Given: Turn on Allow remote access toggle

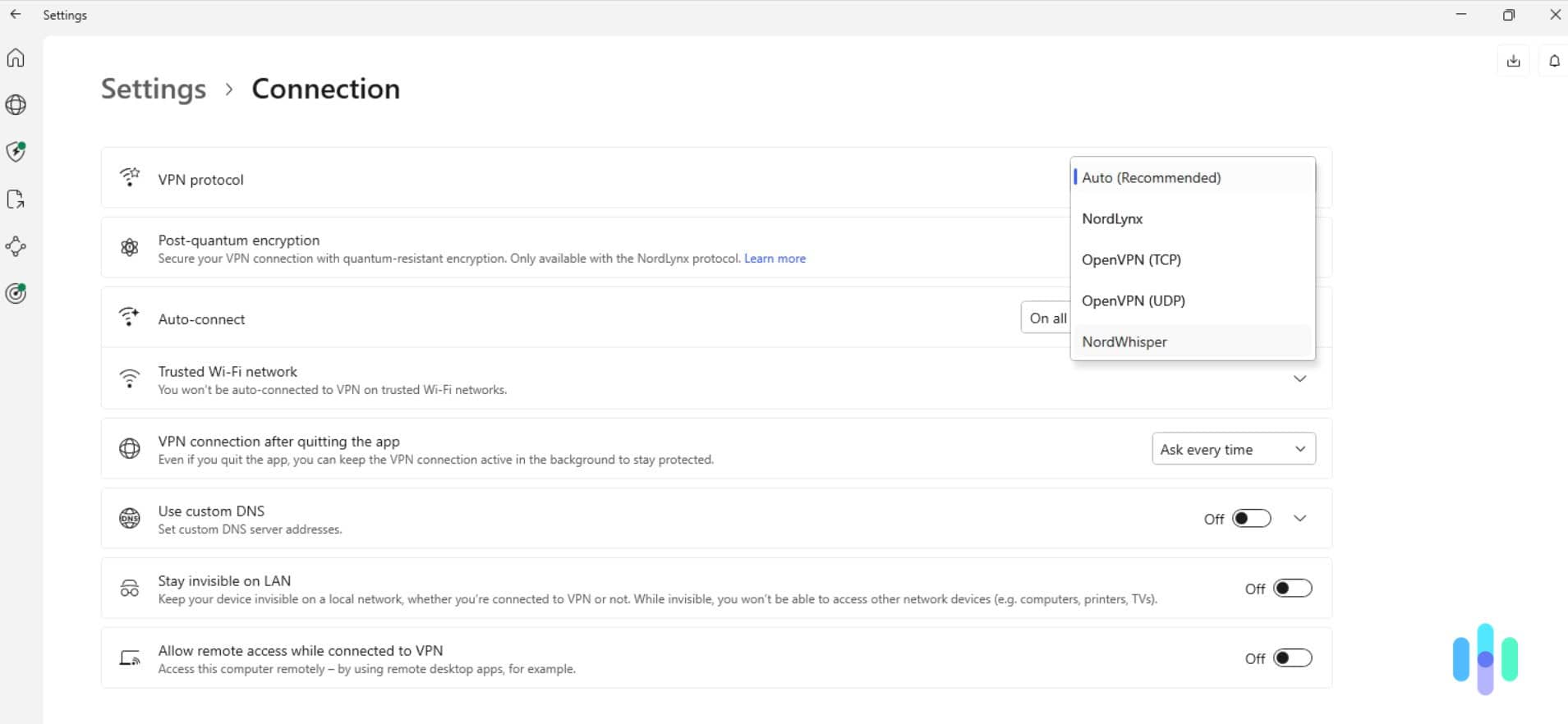Looking at the screenshot, I should pyautogui.click(x=1292, y=658).
